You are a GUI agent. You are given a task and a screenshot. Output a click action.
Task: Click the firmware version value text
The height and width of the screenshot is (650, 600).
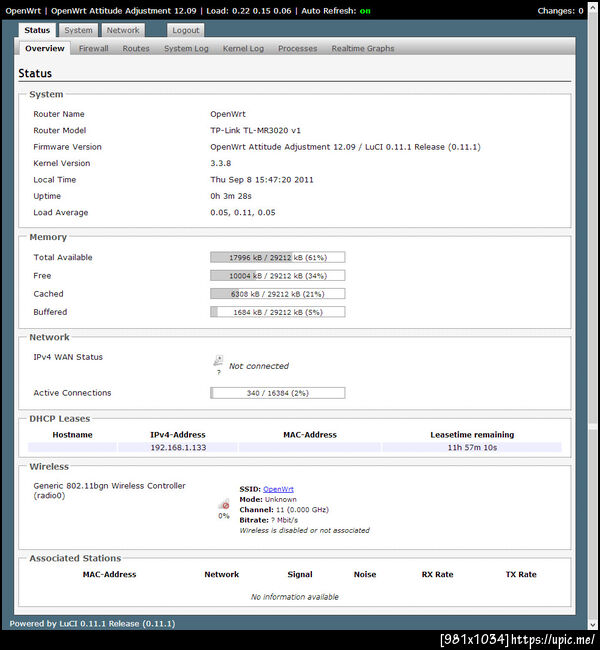[345, 147]
